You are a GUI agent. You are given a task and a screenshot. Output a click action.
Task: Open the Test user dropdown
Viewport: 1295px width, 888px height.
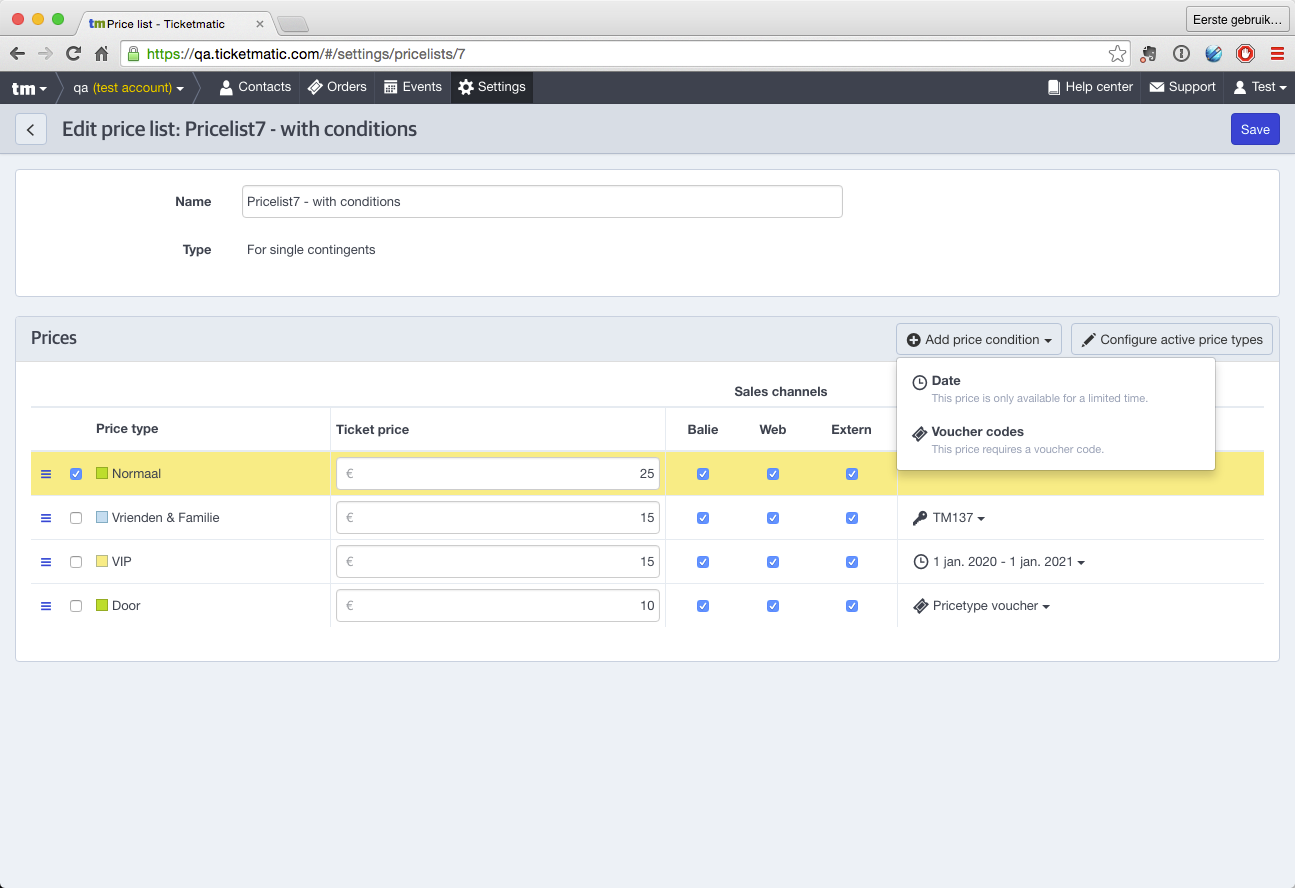click(x=1260, y=87)
